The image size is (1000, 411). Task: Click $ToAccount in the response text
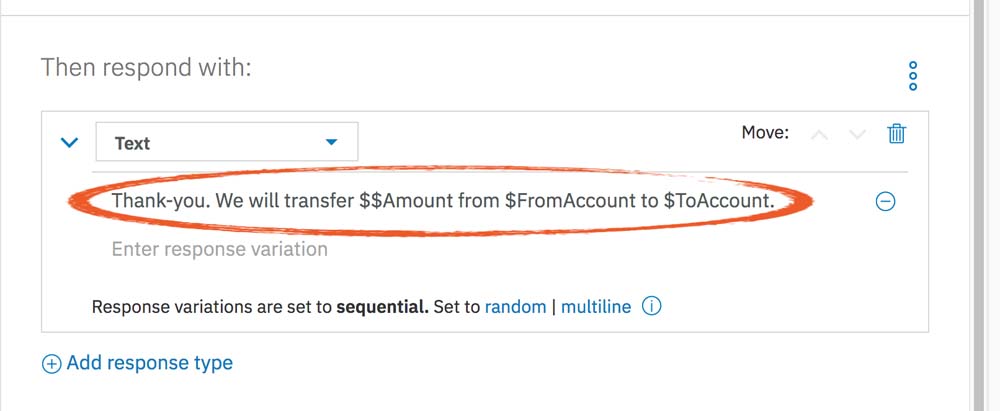[719, 200]
